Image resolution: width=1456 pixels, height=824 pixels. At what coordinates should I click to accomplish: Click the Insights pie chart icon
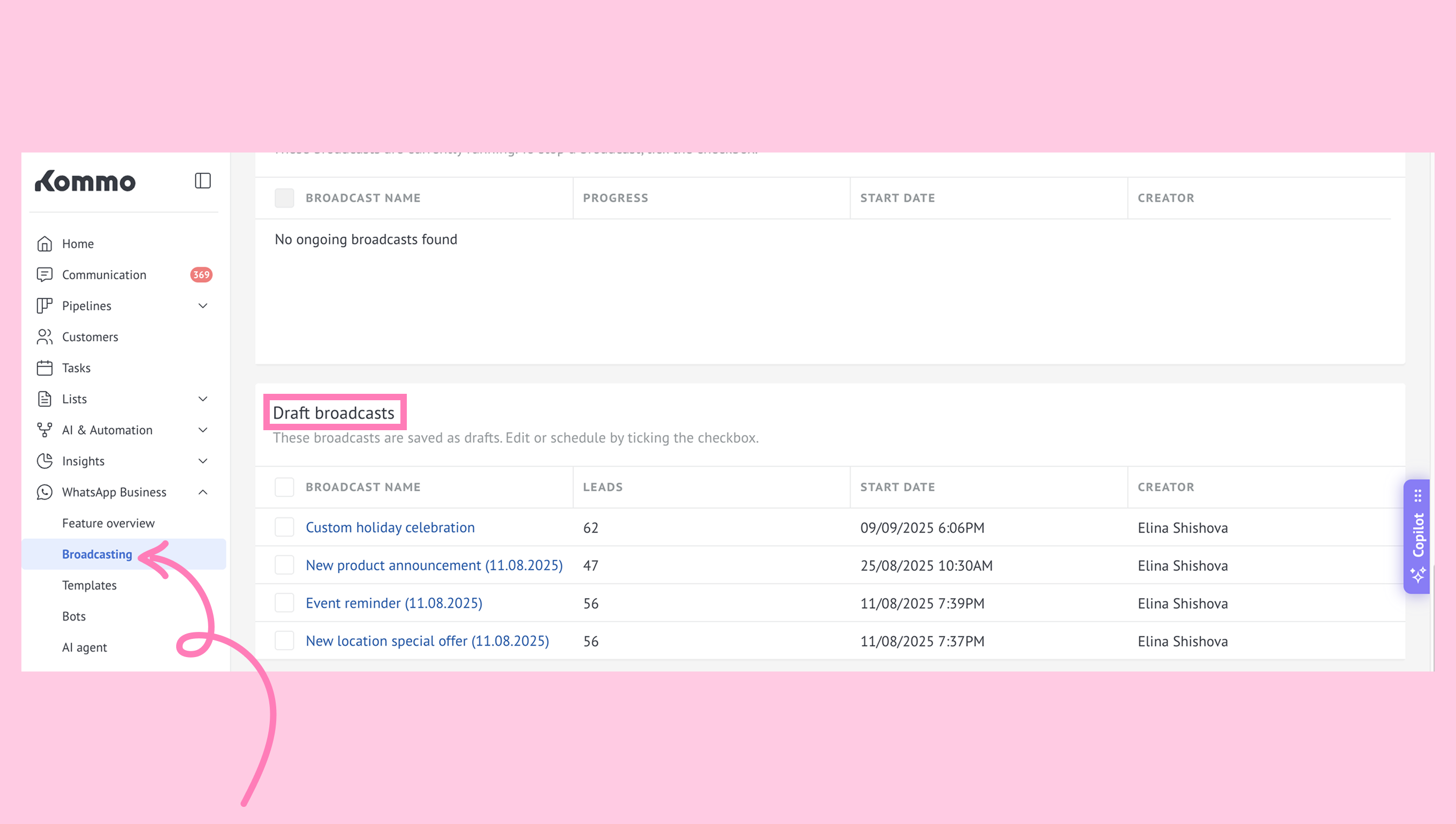(x=45, y=461)
